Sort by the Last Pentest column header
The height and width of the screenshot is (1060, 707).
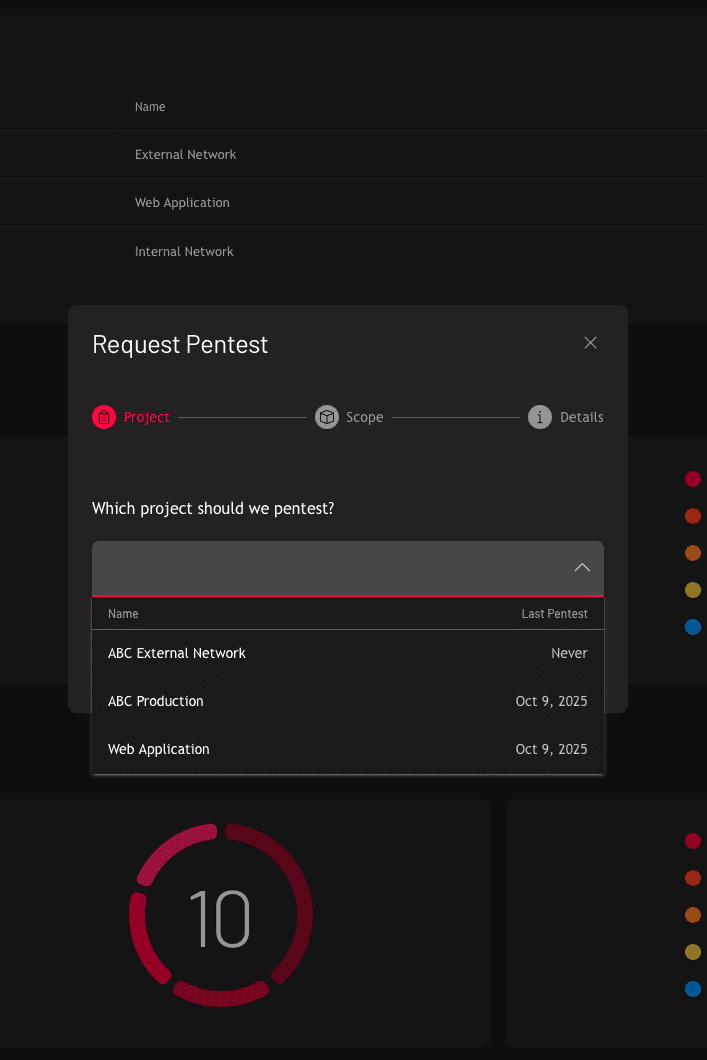pyautogui.click(x=554, y=614)
